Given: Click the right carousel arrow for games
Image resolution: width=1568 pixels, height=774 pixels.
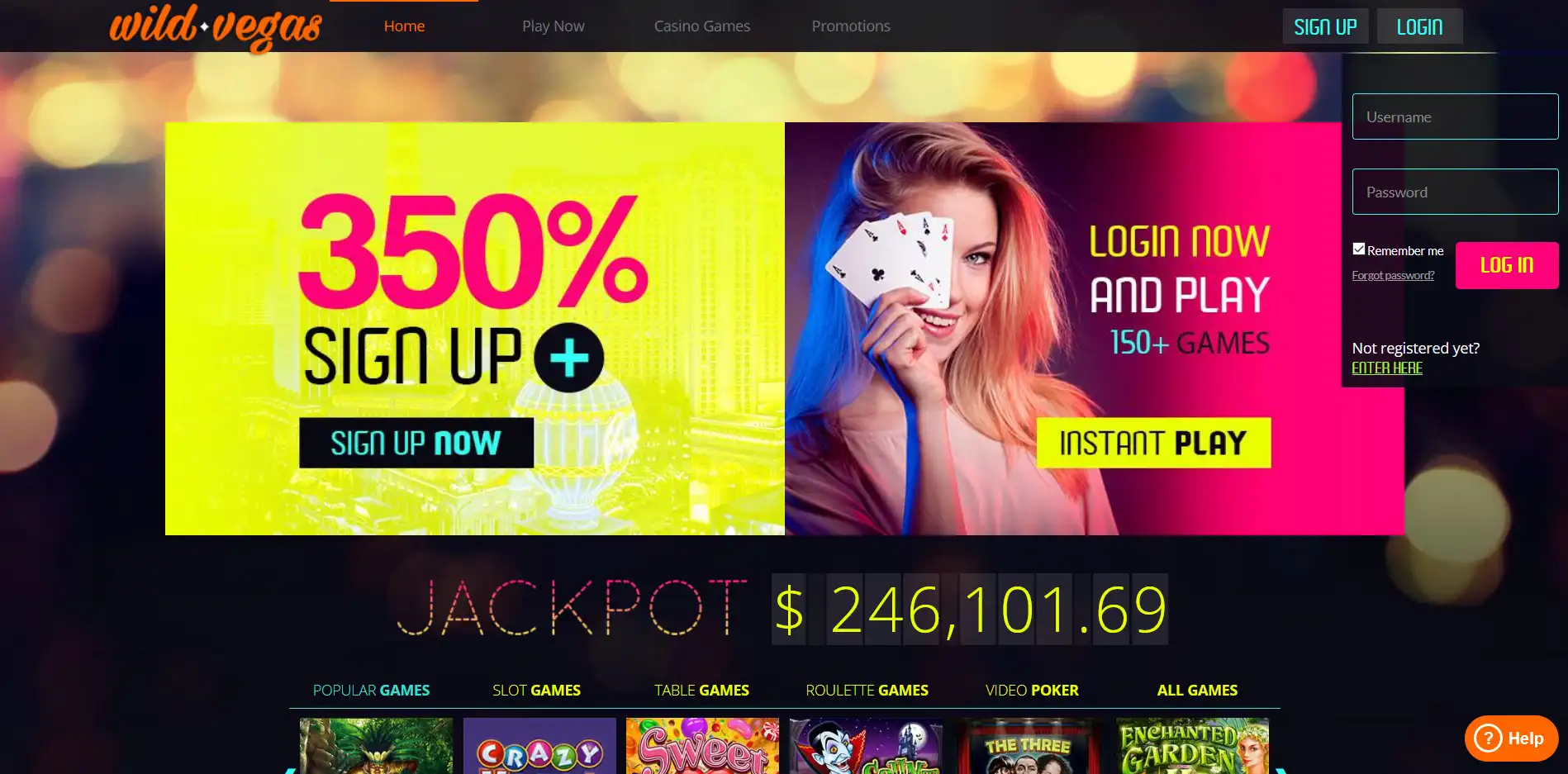Looking at the screenshot, I should (x=1281, y=770).
